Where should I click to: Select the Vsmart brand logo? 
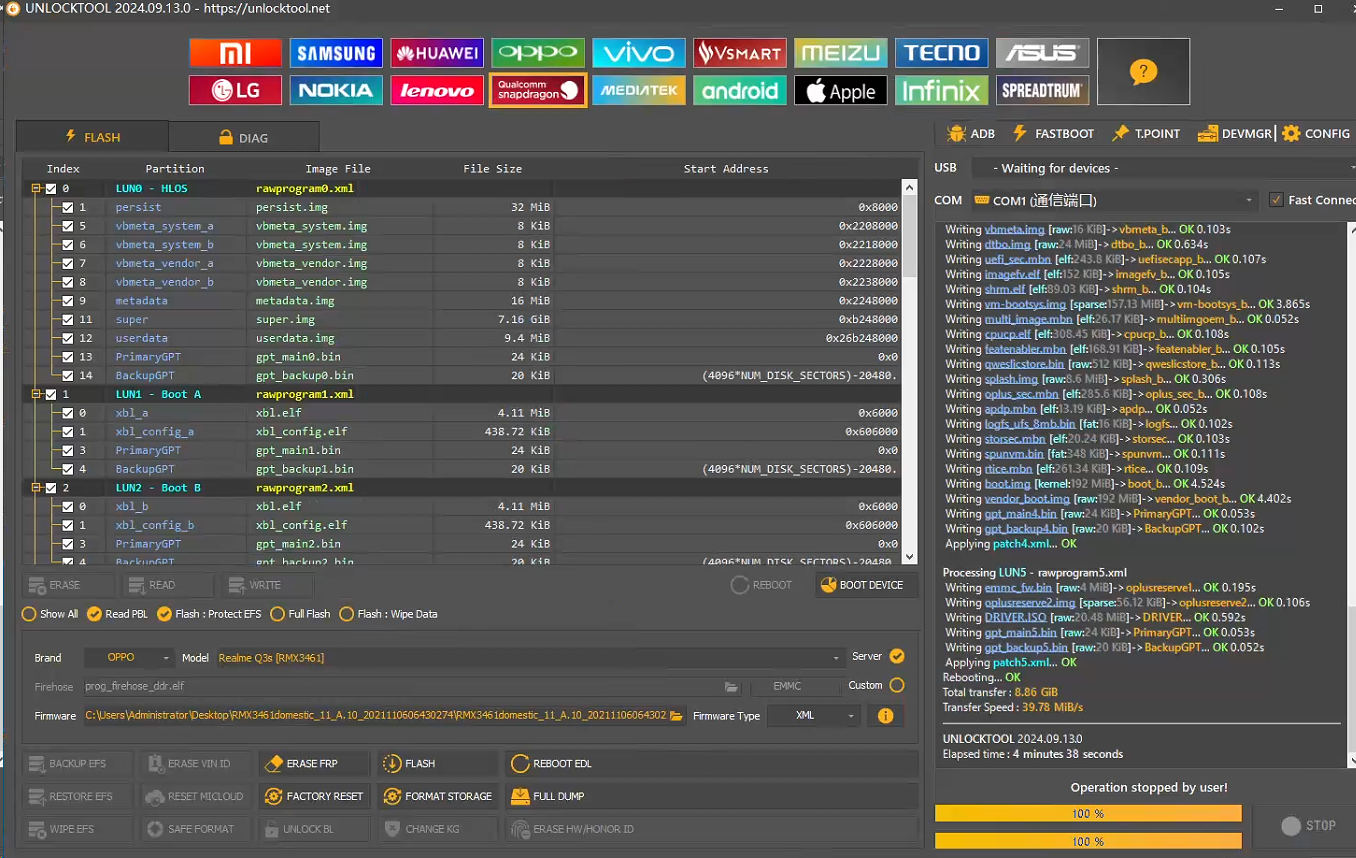point(740,53)
